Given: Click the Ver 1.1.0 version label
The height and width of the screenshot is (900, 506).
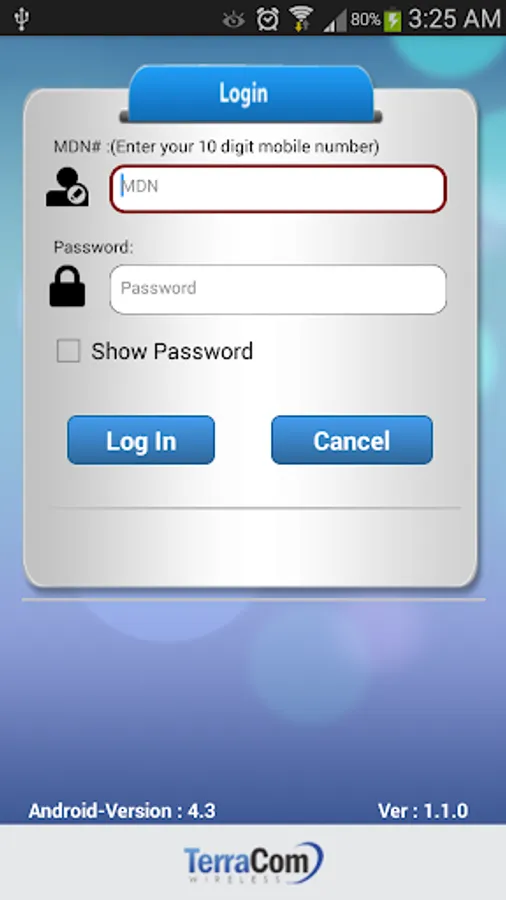Looking at the screenshot, I should click(423, 810).
